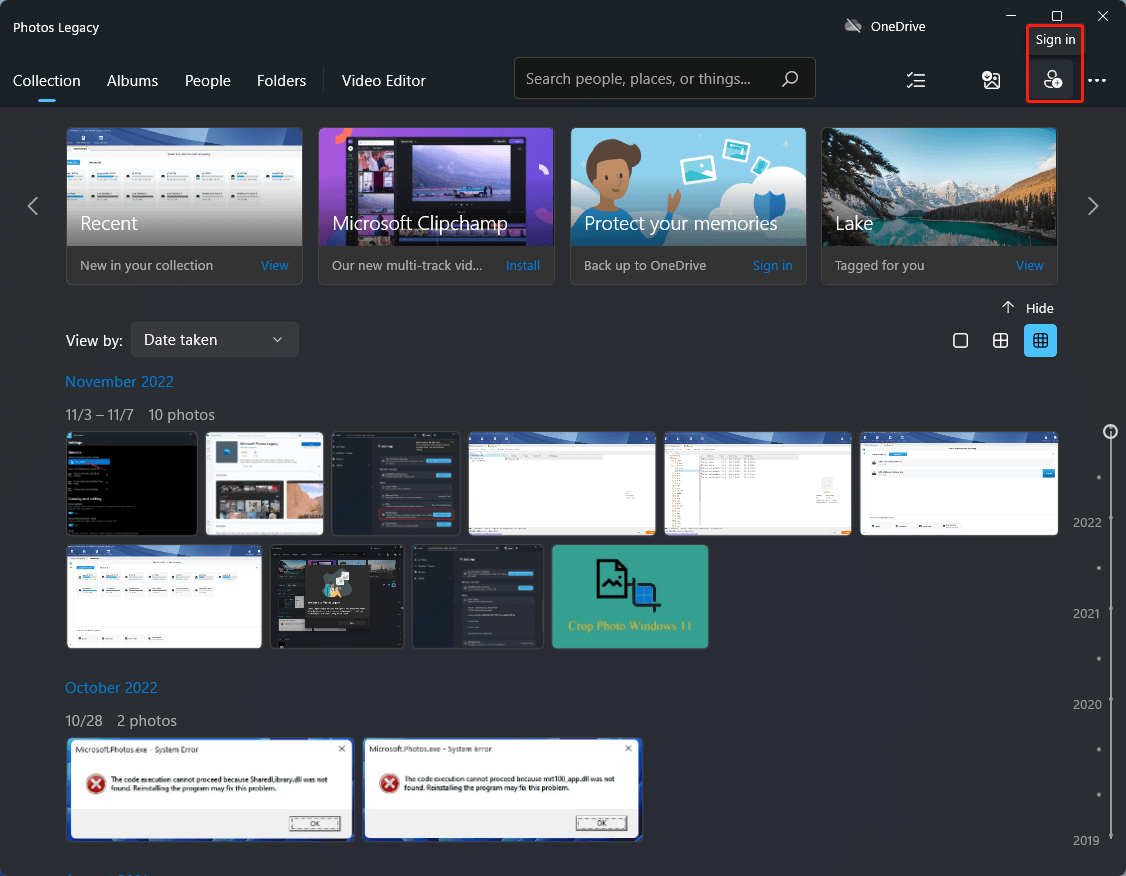Open the Video Editor tab

pyautogui.click(x=383, y=80)
